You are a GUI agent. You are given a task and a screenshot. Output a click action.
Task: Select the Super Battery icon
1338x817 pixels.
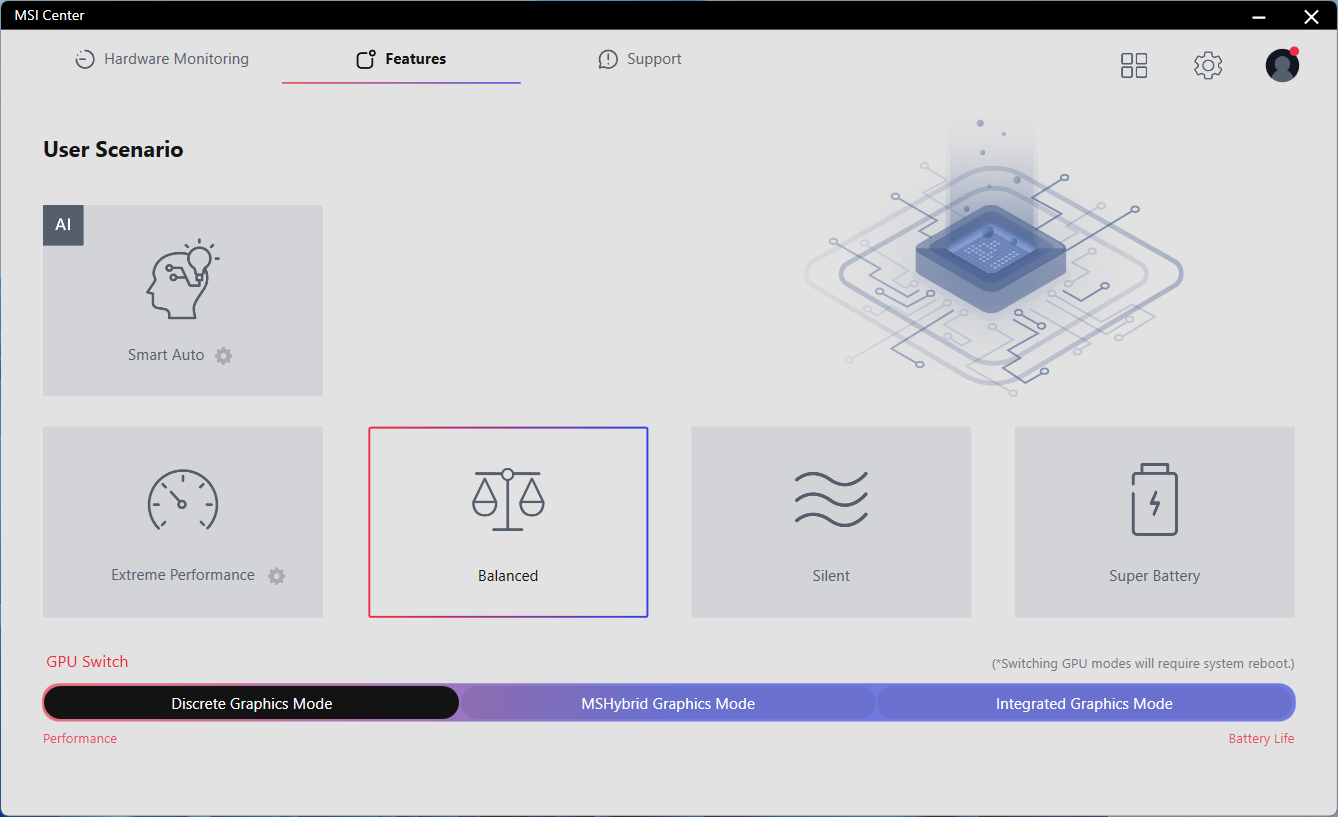[x=1155, y=499]
